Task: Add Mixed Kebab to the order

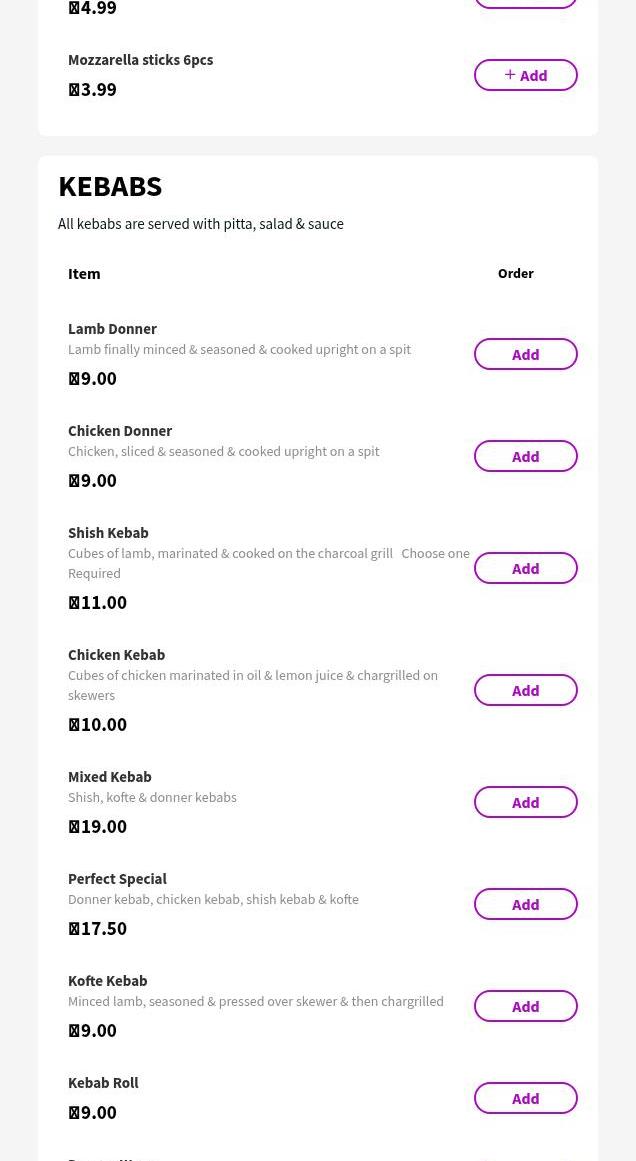Action: coord(525,801)
